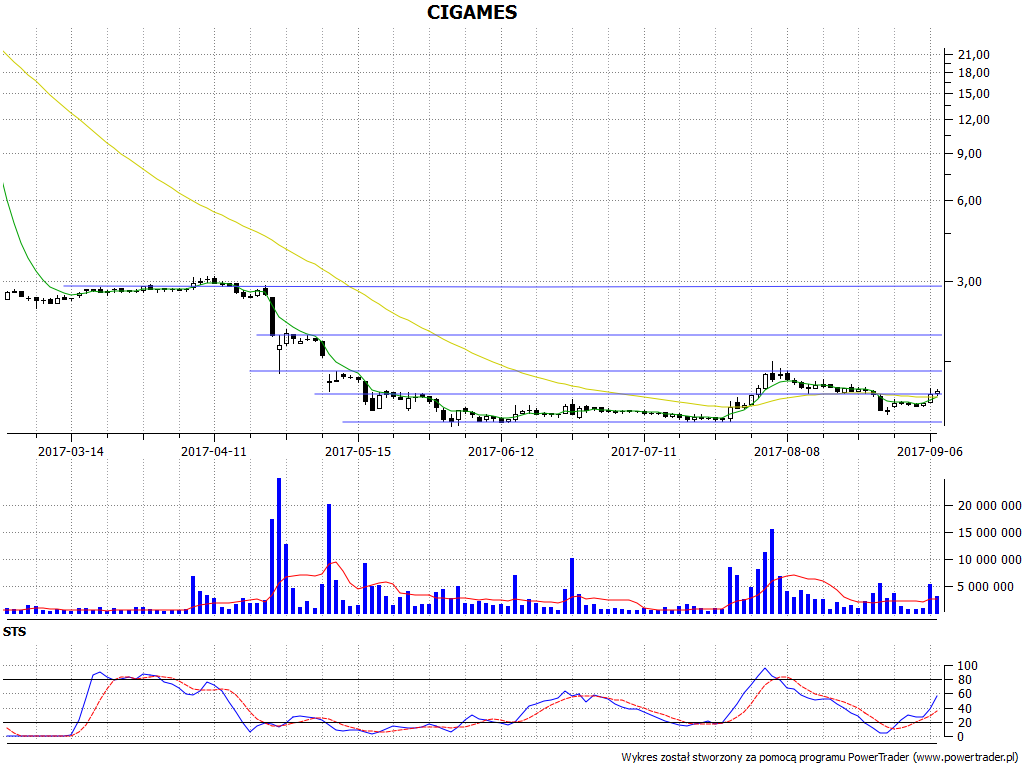The image size is (1024, 768).
Task: Click the 15 000 000 volume label
Action: pyautogui.click(x=989, y=533)
